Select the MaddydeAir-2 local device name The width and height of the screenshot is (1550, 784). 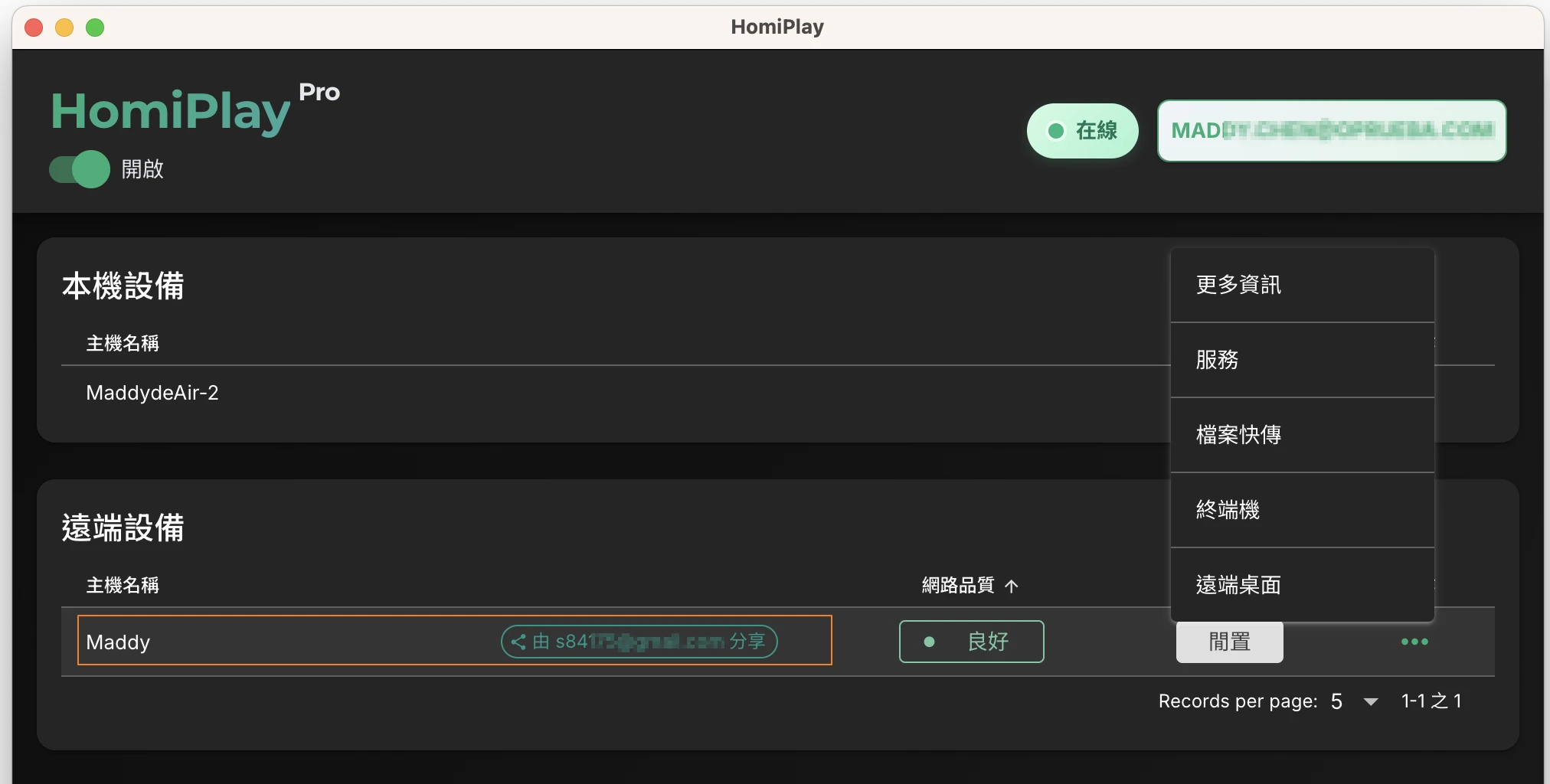coord(152,393)
